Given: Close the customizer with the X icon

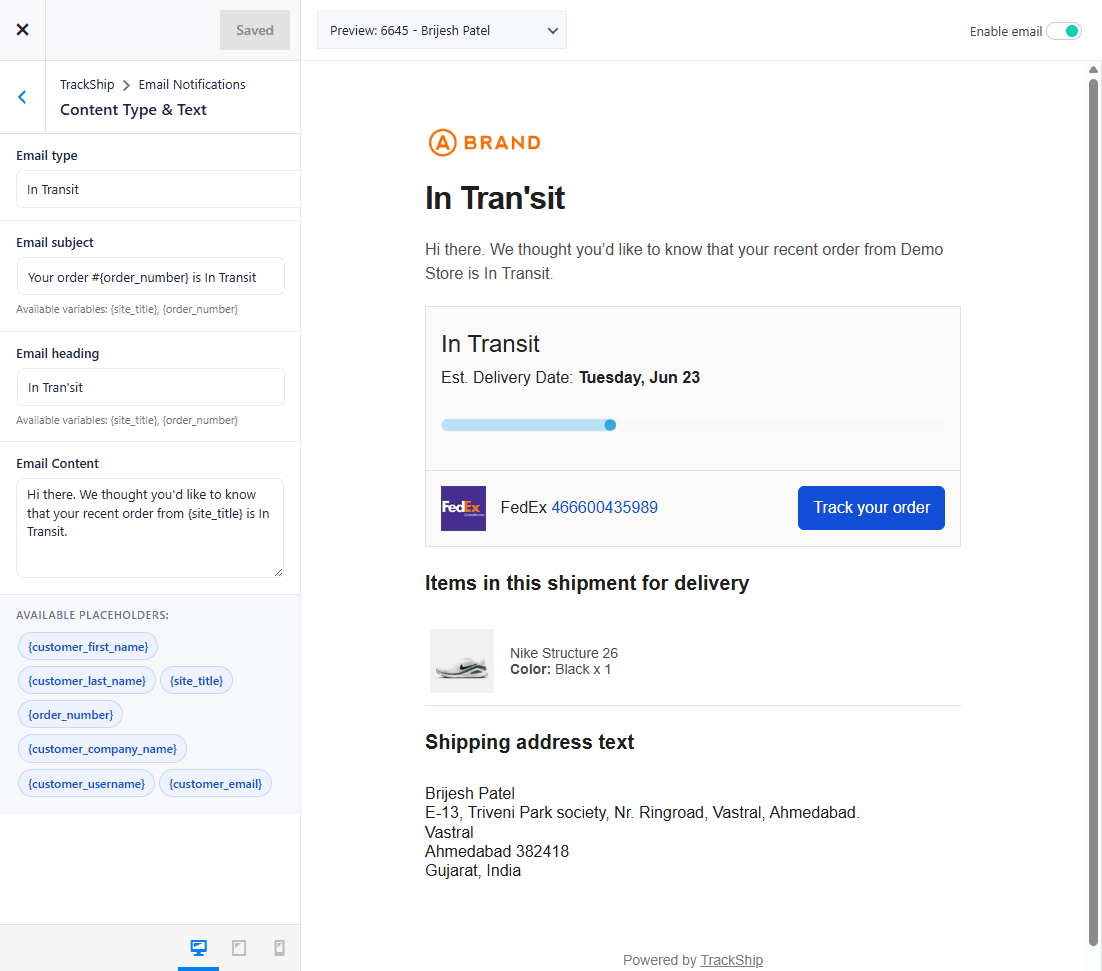Looking at the screenshot, I should (22, 30).
